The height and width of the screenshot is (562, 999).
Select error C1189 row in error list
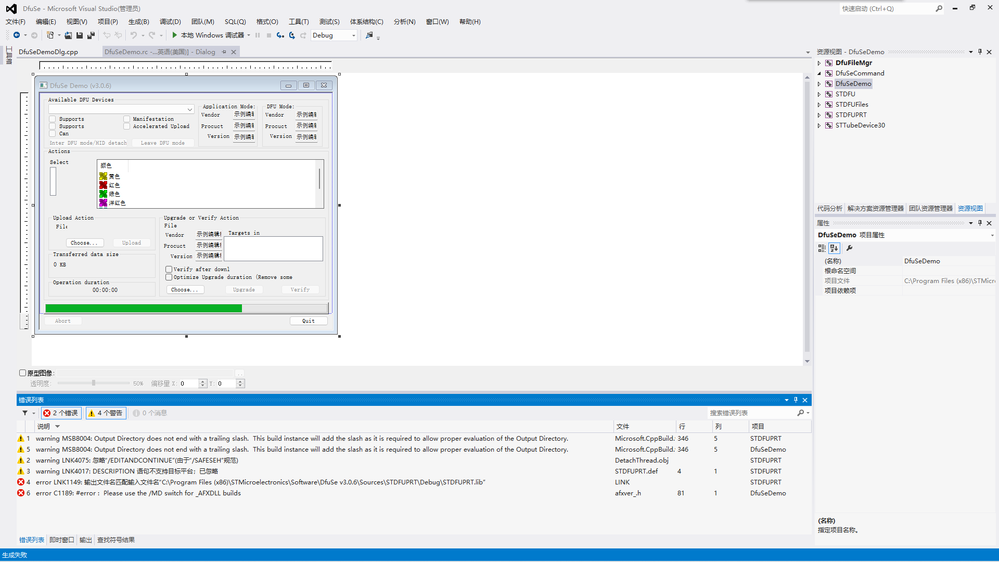[x=413, y=493]
